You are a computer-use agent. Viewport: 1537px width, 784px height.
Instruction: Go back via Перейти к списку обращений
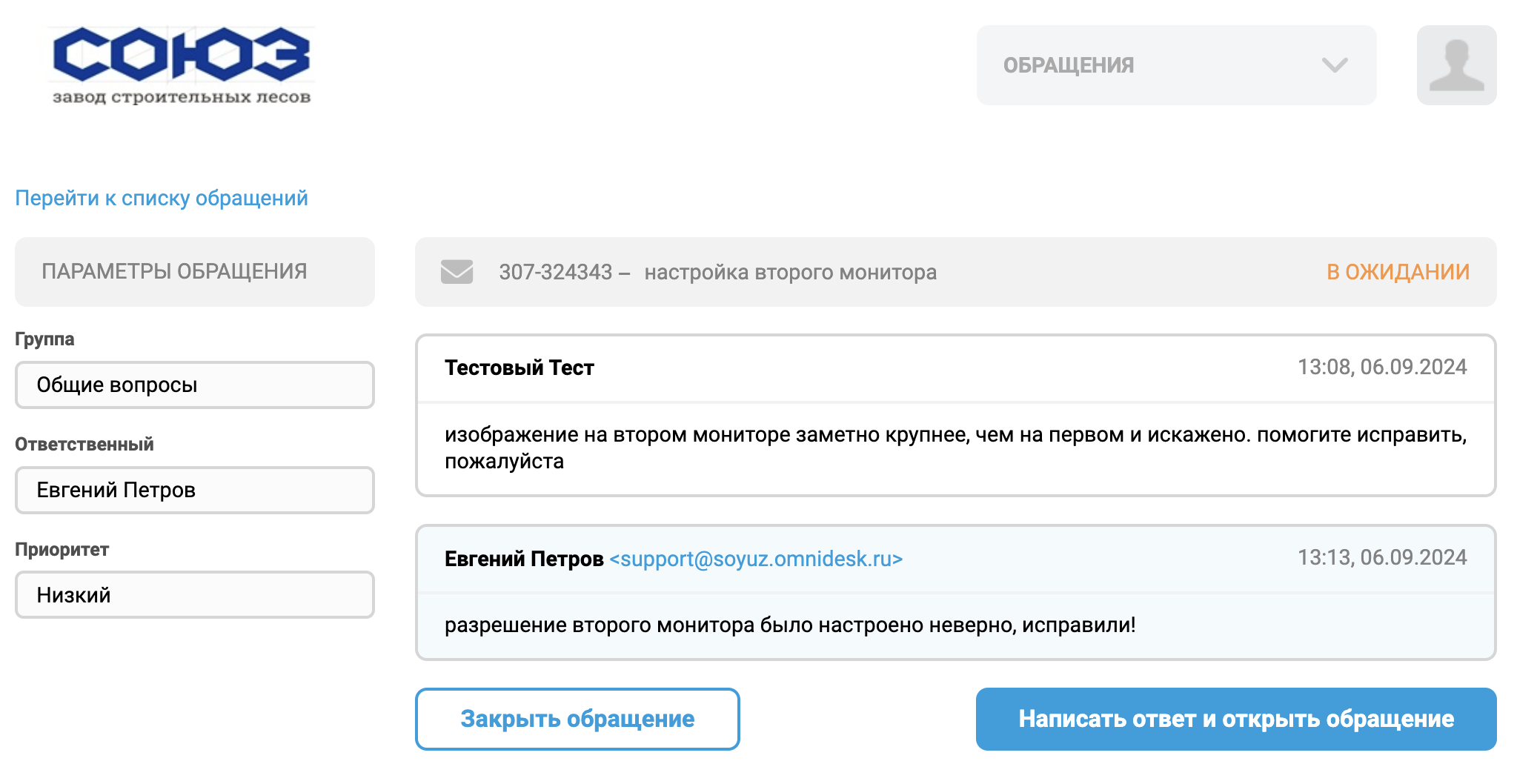[162, 198]
